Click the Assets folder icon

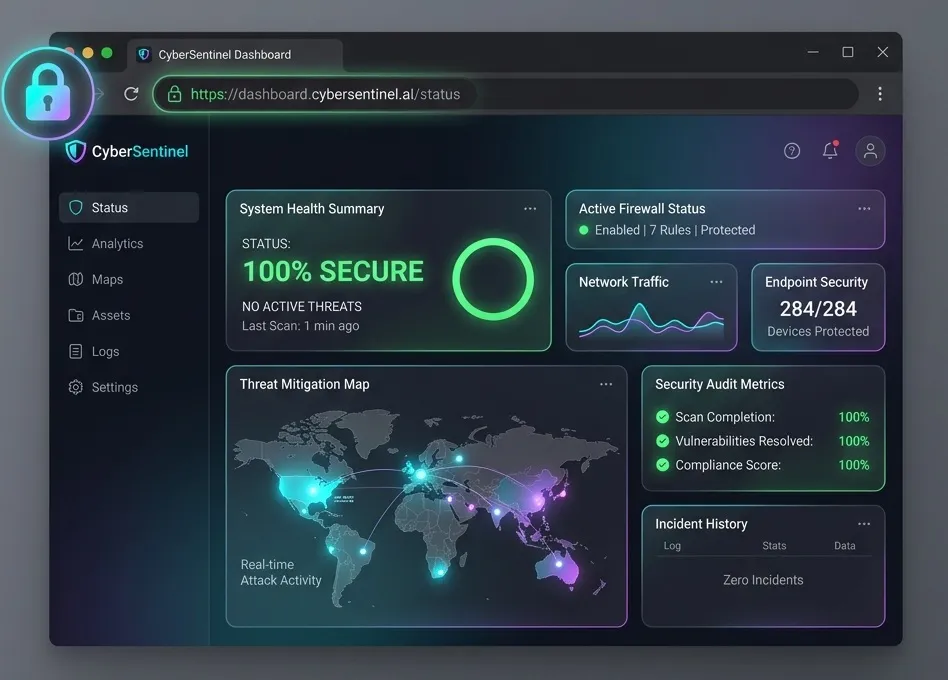click(x=76, y=316)
